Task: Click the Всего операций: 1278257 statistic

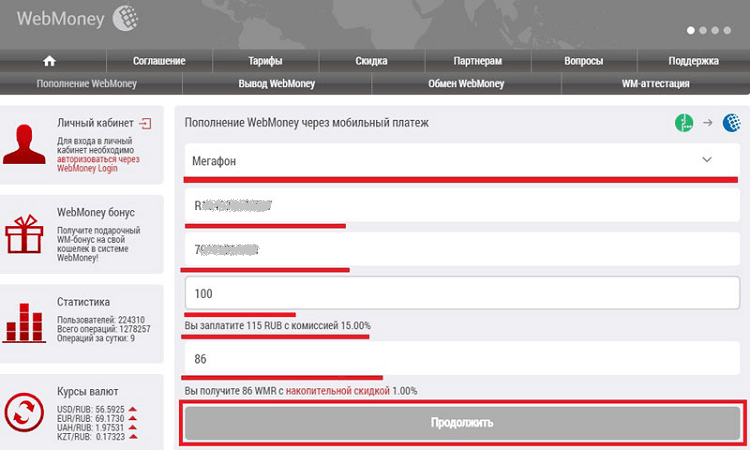Action: pos(103,329)
